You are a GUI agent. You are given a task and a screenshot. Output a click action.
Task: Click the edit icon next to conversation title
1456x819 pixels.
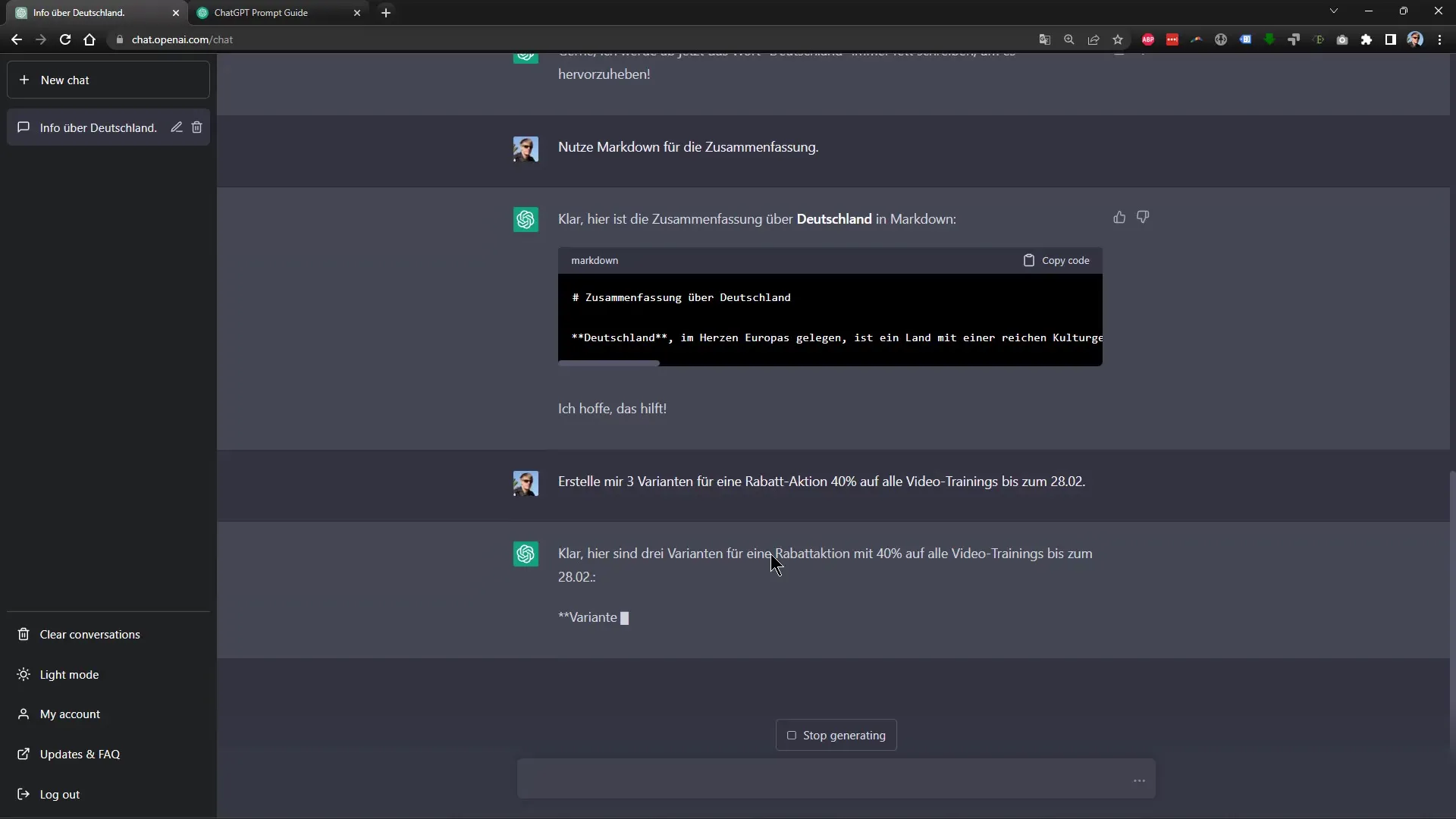pyautogui.click(x=176, y=127)
